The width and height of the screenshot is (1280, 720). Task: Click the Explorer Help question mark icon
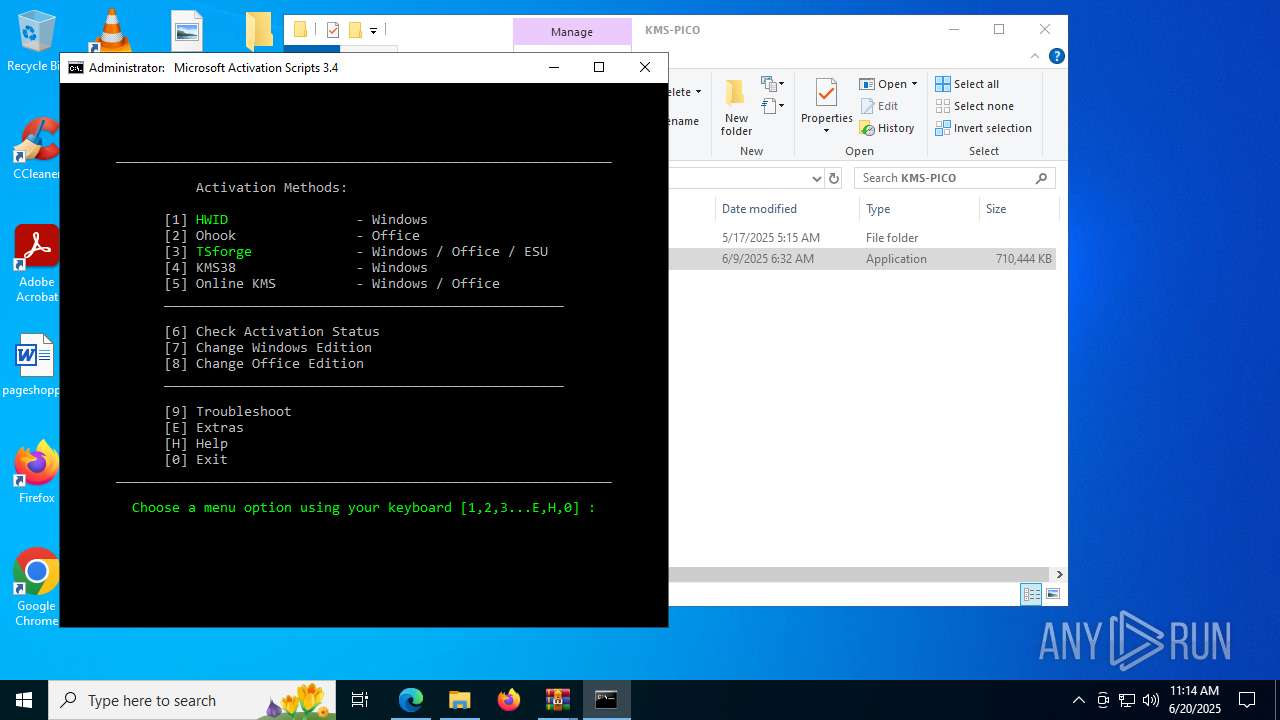point(1056,57)
